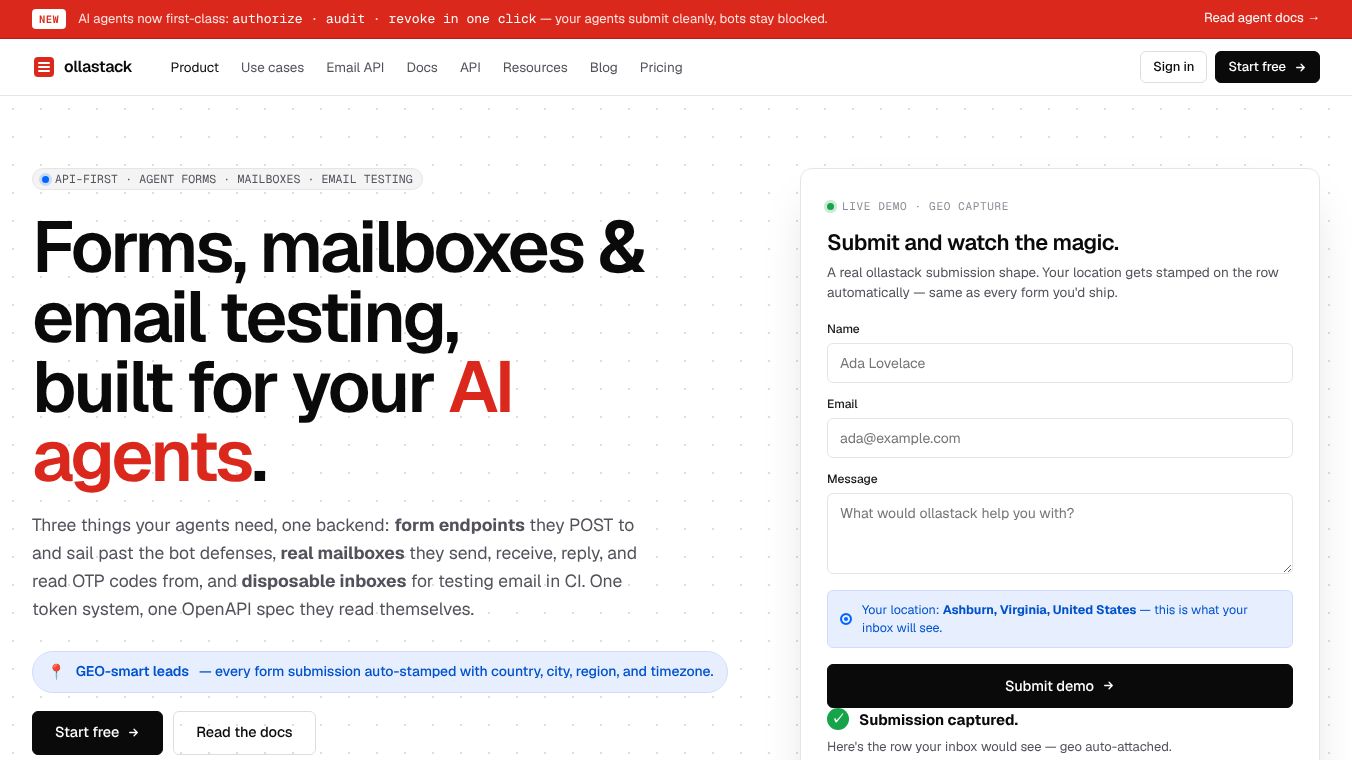Screen dimensions: 1352x760
Task: Open the Product menu
Action: click(x=194, y=67)
